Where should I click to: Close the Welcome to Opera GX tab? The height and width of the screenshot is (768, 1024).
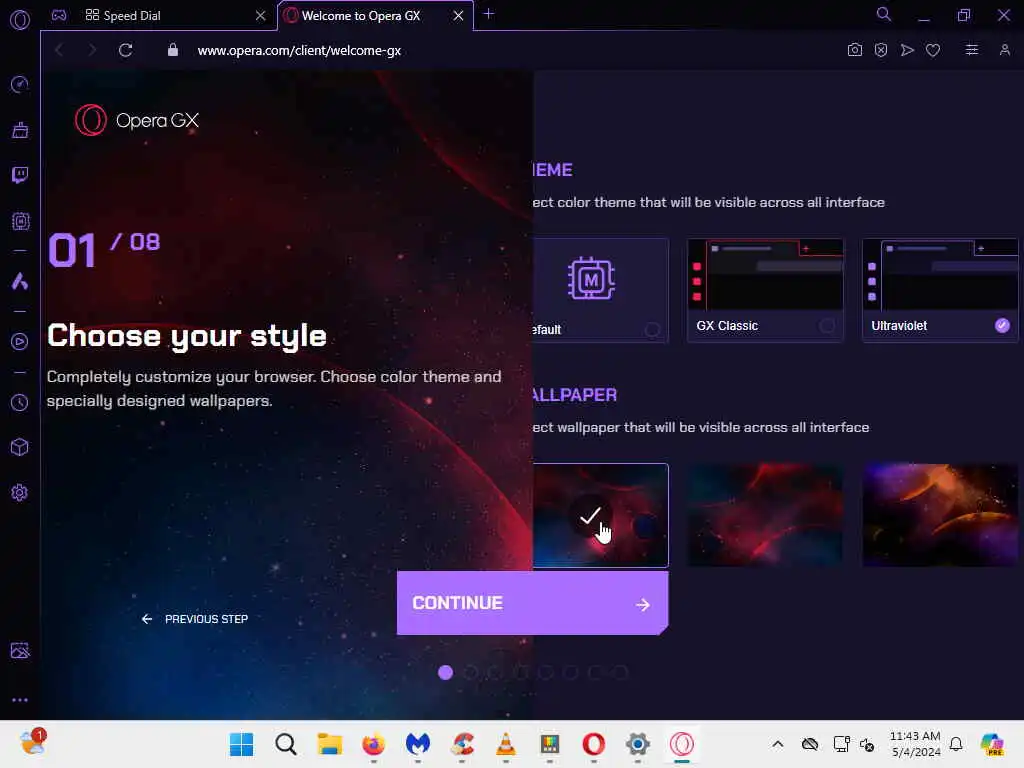[x=458, y=16]
